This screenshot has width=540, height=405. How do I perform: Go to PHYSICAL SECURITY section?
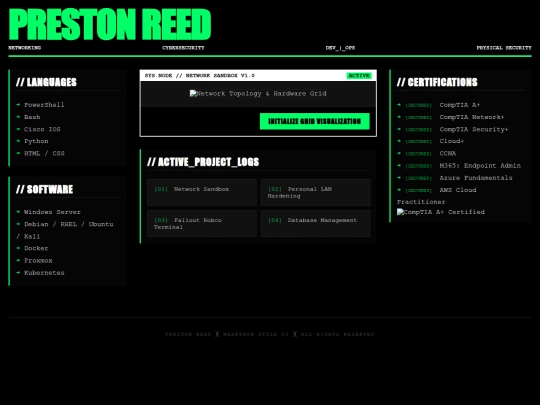coord(504,48)
